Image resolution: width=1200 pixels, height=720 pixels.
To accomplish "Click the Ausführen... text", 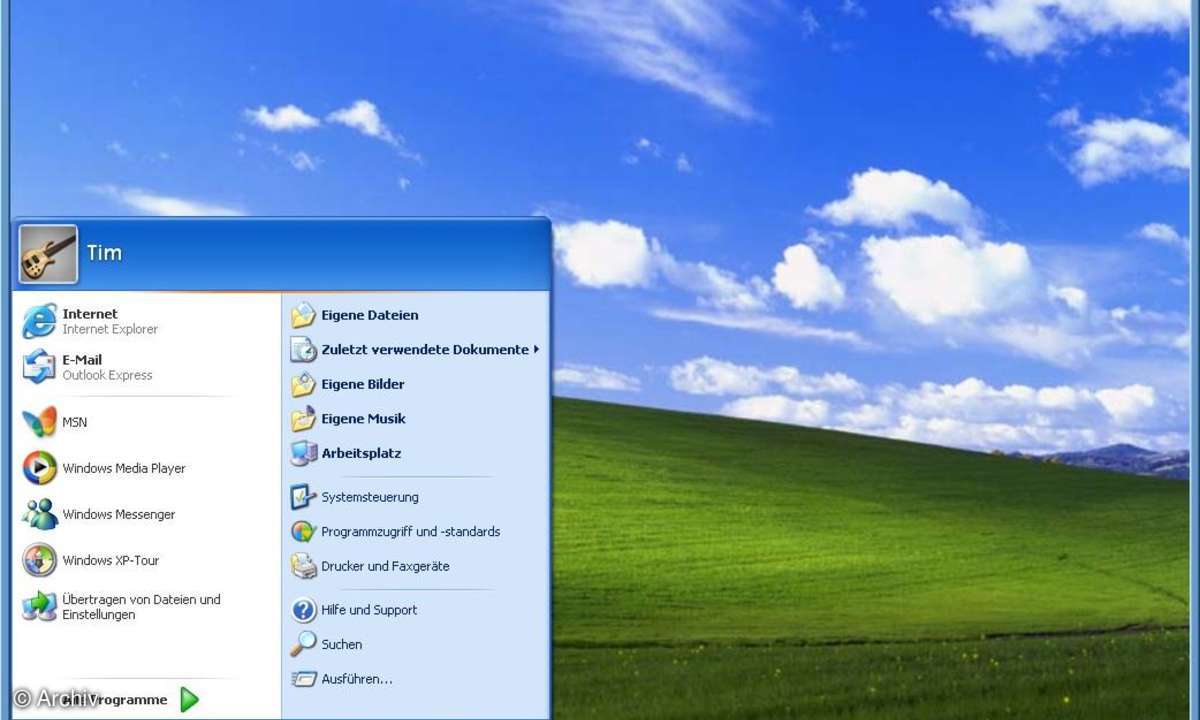I will [357, 679].
